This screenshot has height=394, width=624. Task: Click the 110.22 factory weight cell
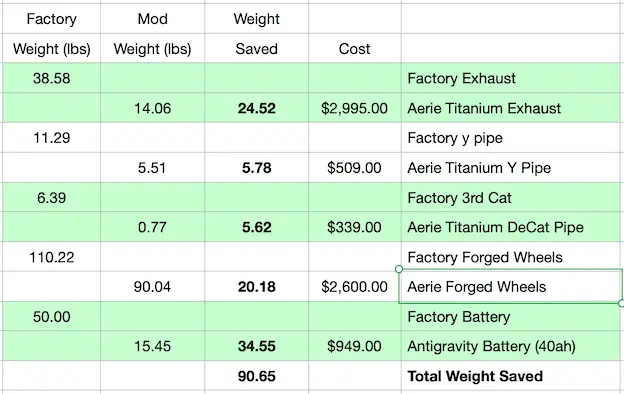point(51,257)
